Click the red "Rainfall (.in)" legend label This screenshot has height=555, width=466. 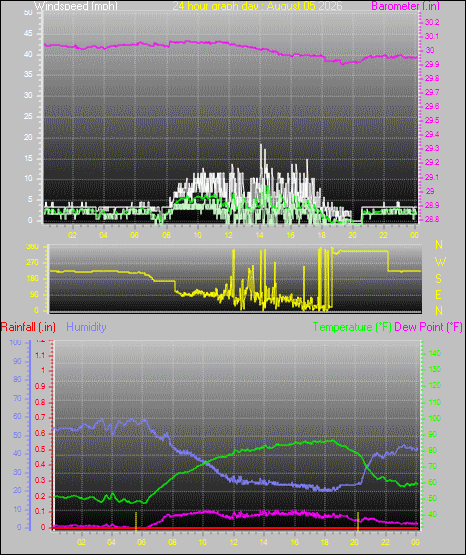tap(28, 327)
